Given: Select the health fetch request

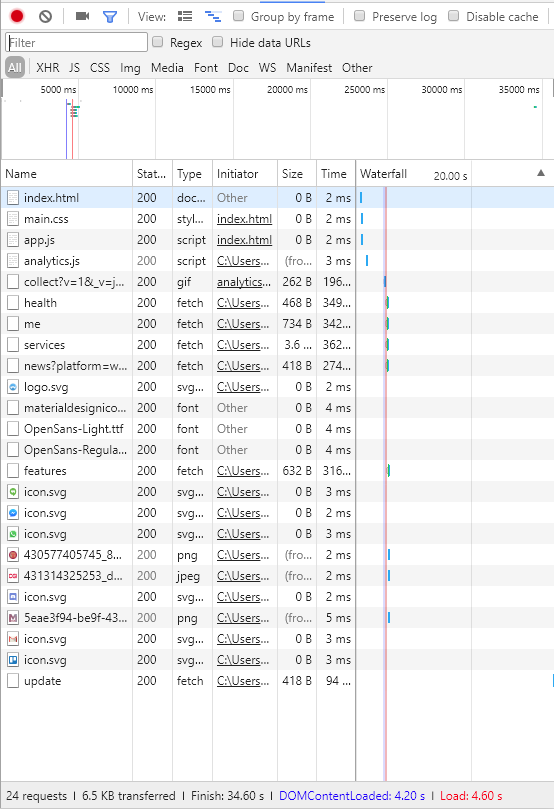Looking at the screenshot, I should click(x=277, y=303).
